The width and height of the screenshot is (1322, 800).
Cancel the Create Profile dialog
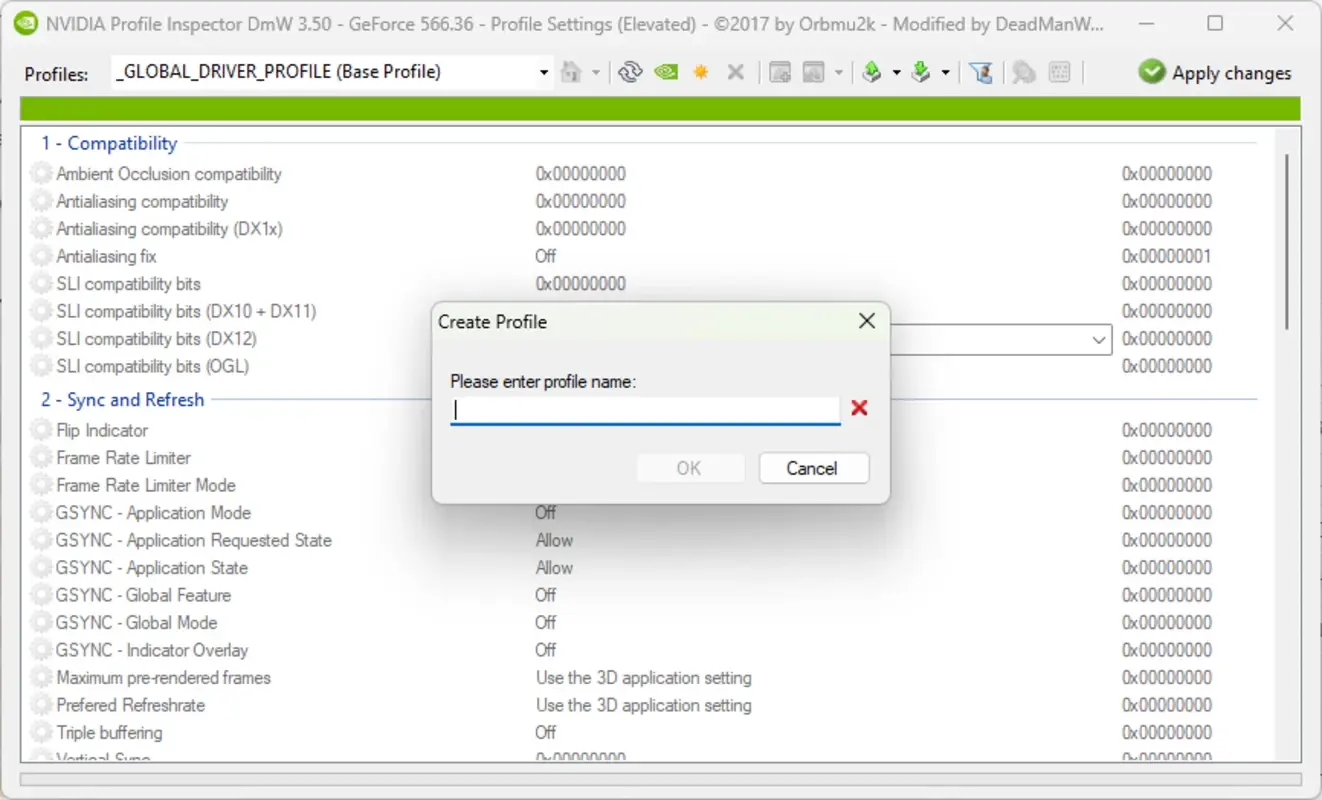(813, 468)
